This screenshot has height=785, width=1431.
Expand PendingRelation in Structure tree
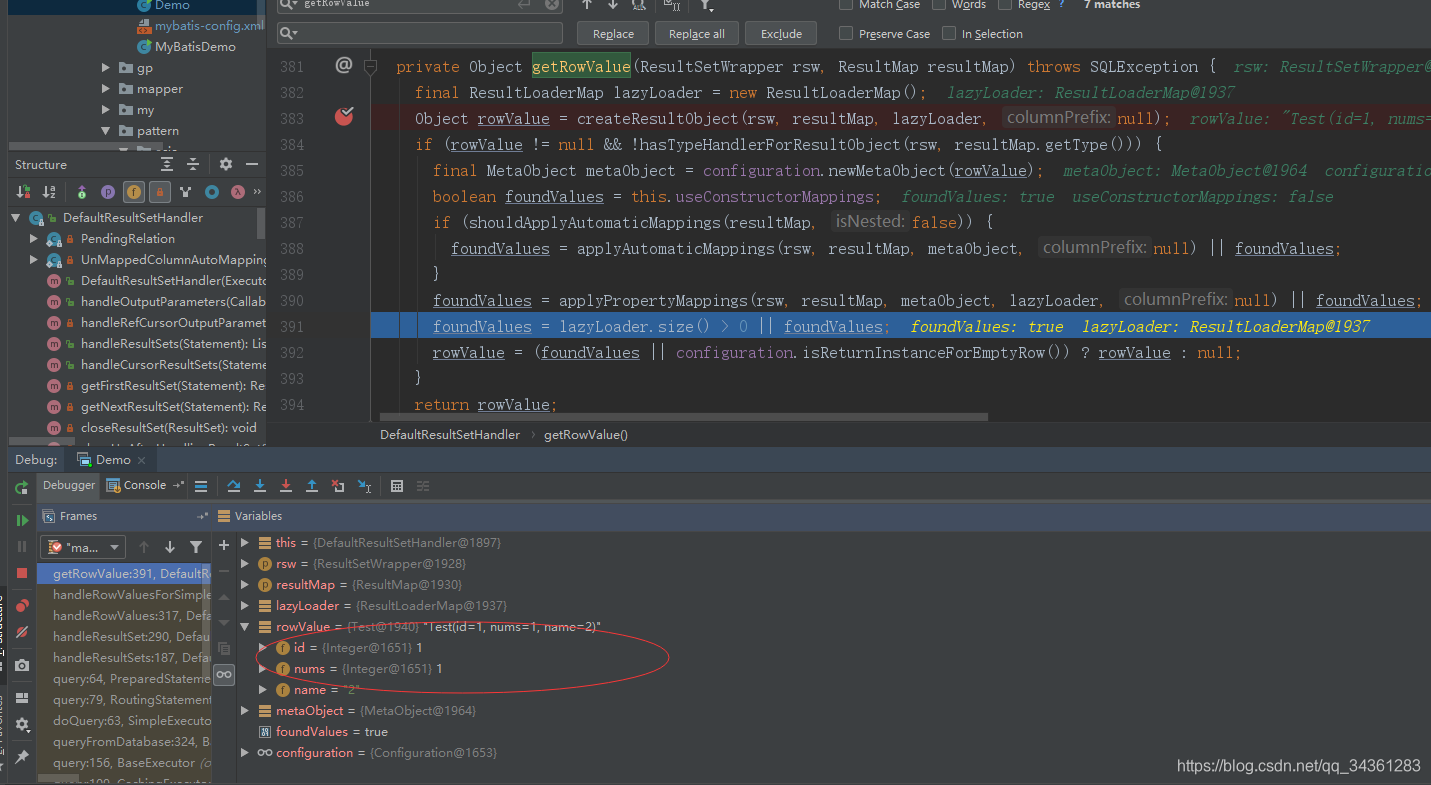pyautogui.click(x=34, y=239)
